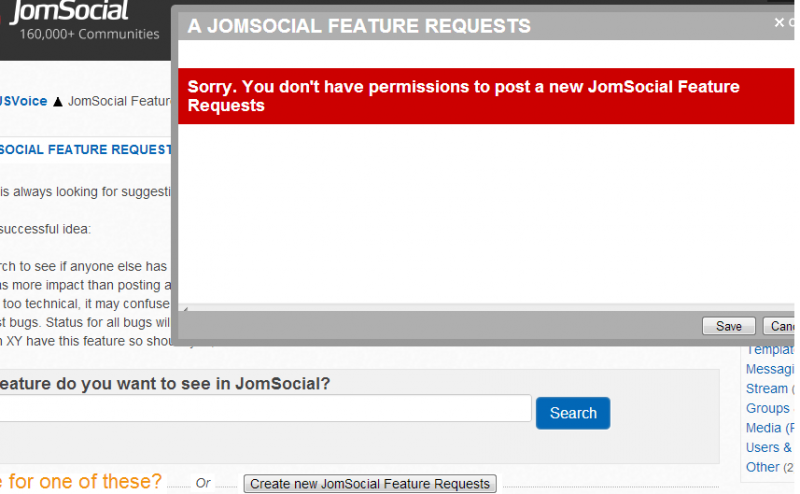The height and width of the screenshot is (494, 800).
Task: Click the dialog title bar text
Action: [359, 26]
